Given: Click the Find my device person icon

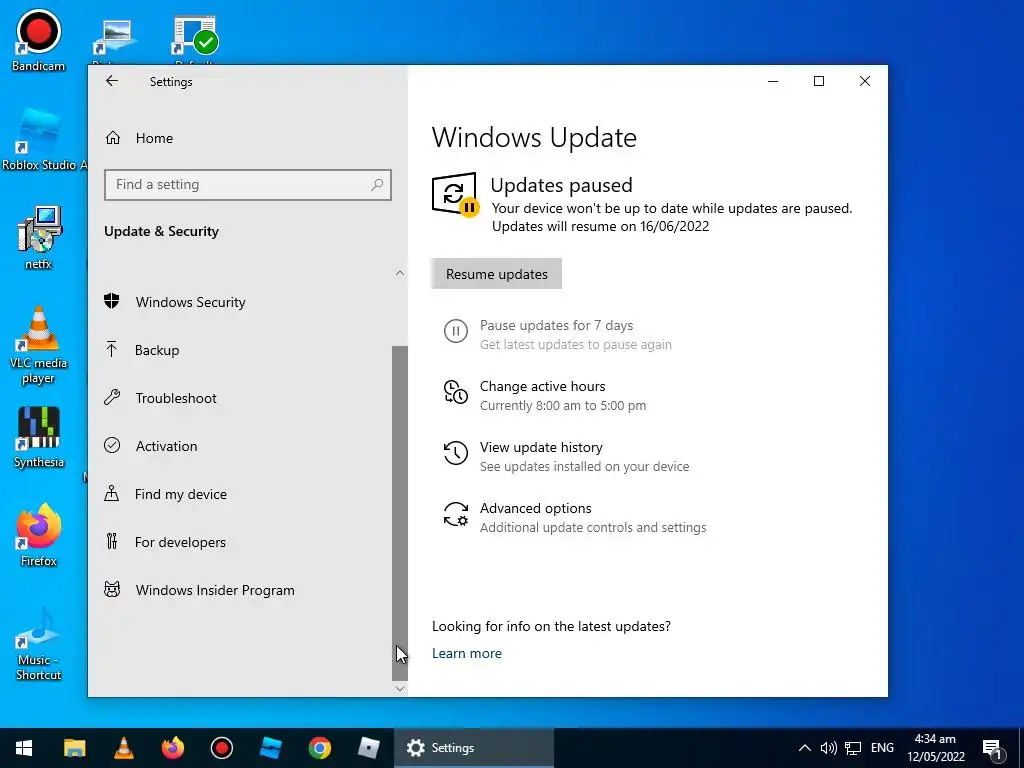Looking at the screenshot, I should pyautogui.click(x=112, y=493).
